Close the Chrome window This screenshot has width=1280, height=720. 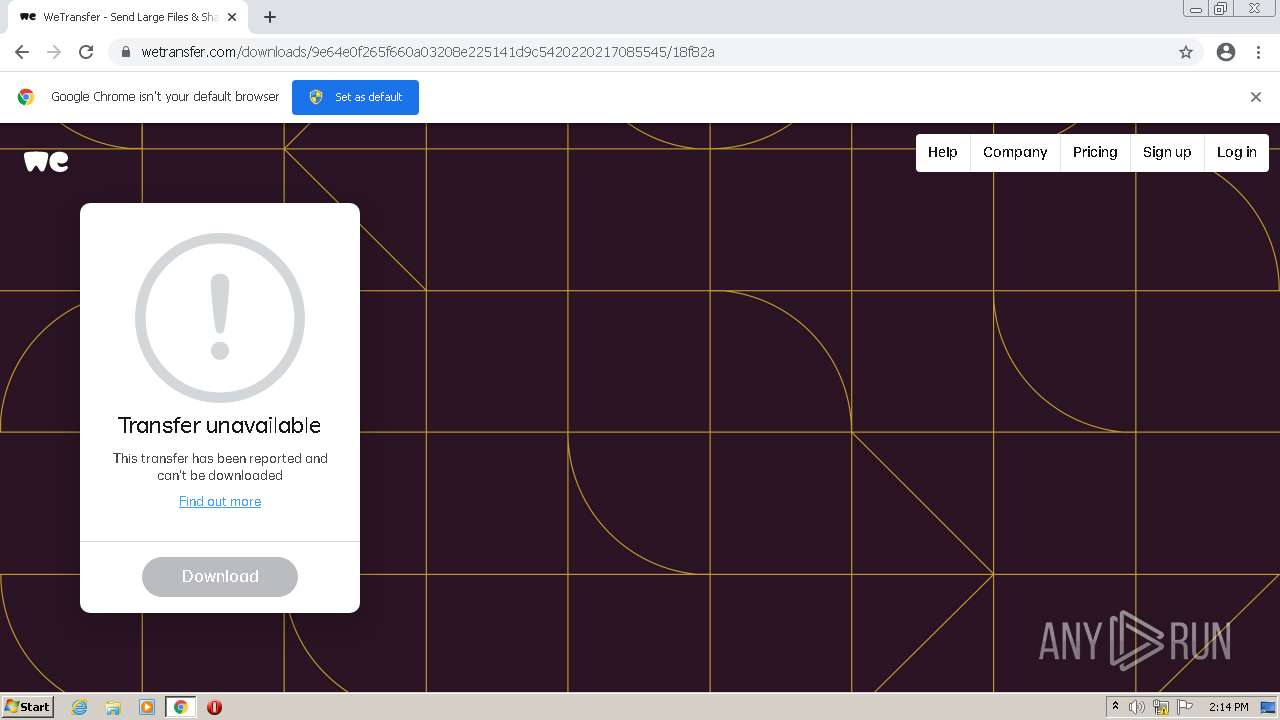coord(1254,9)
